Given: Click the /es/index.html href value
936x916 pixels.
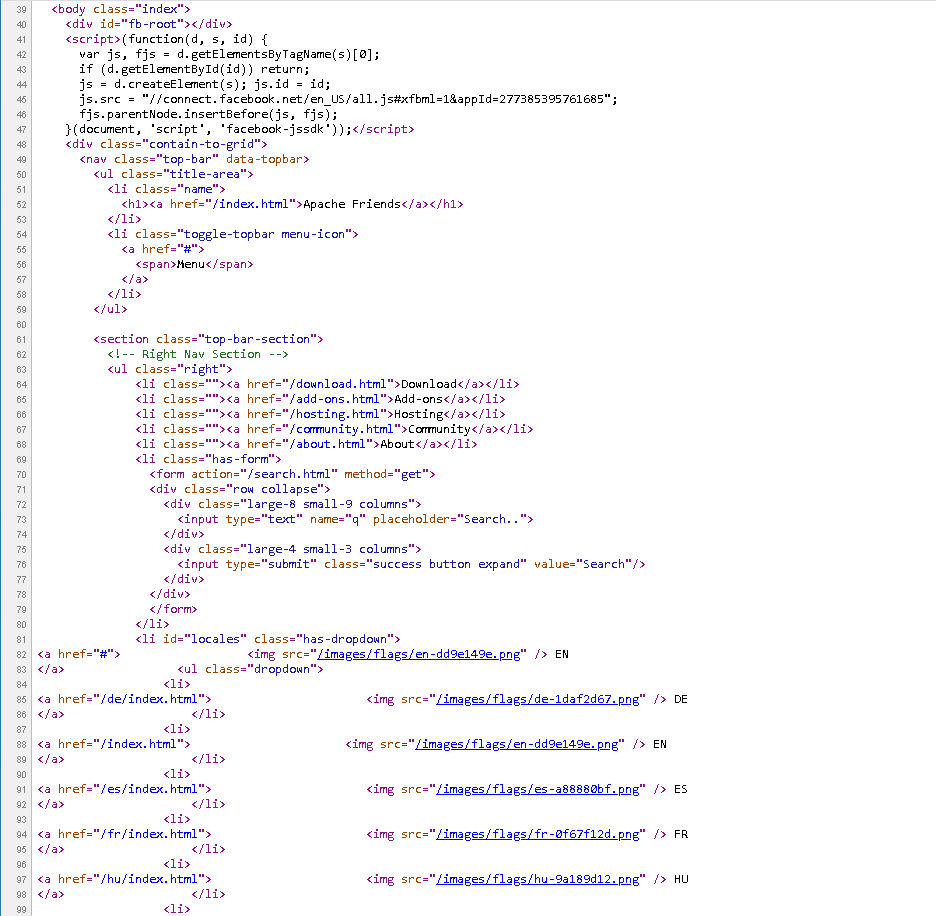Looking at the screenshot, I should (149, 789).
